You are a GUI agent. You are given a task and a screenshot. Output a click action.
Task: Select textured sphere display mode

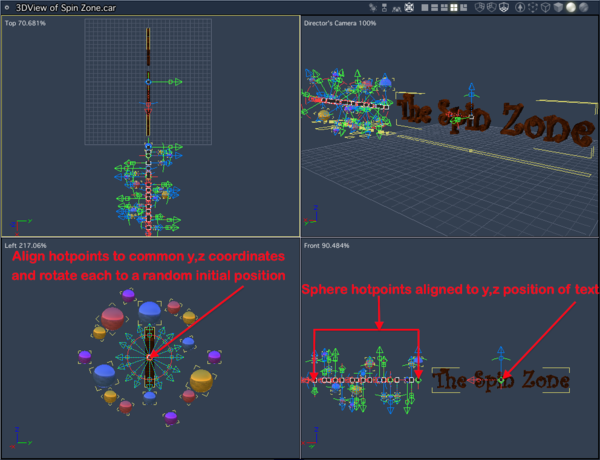pyautogui.click(x=584, y=7)
